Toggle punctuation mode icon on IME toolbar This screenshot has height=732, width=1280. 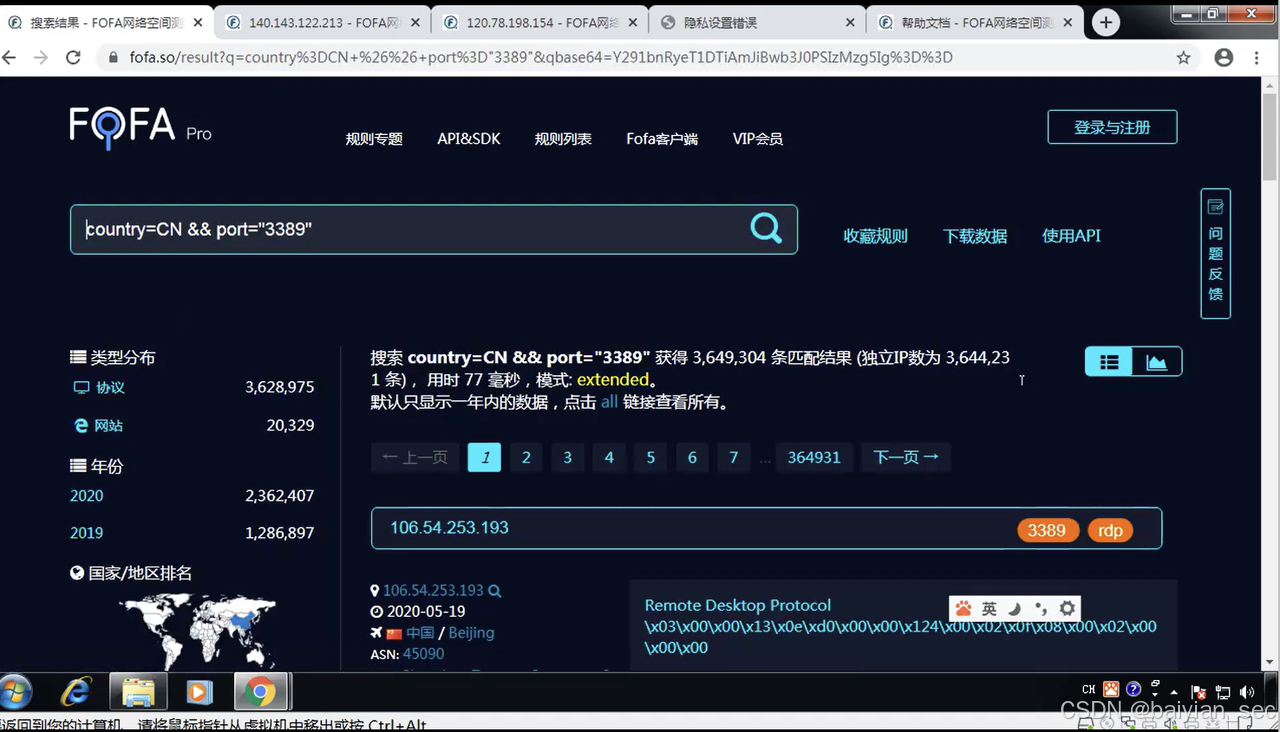(x=1041, y=608)
